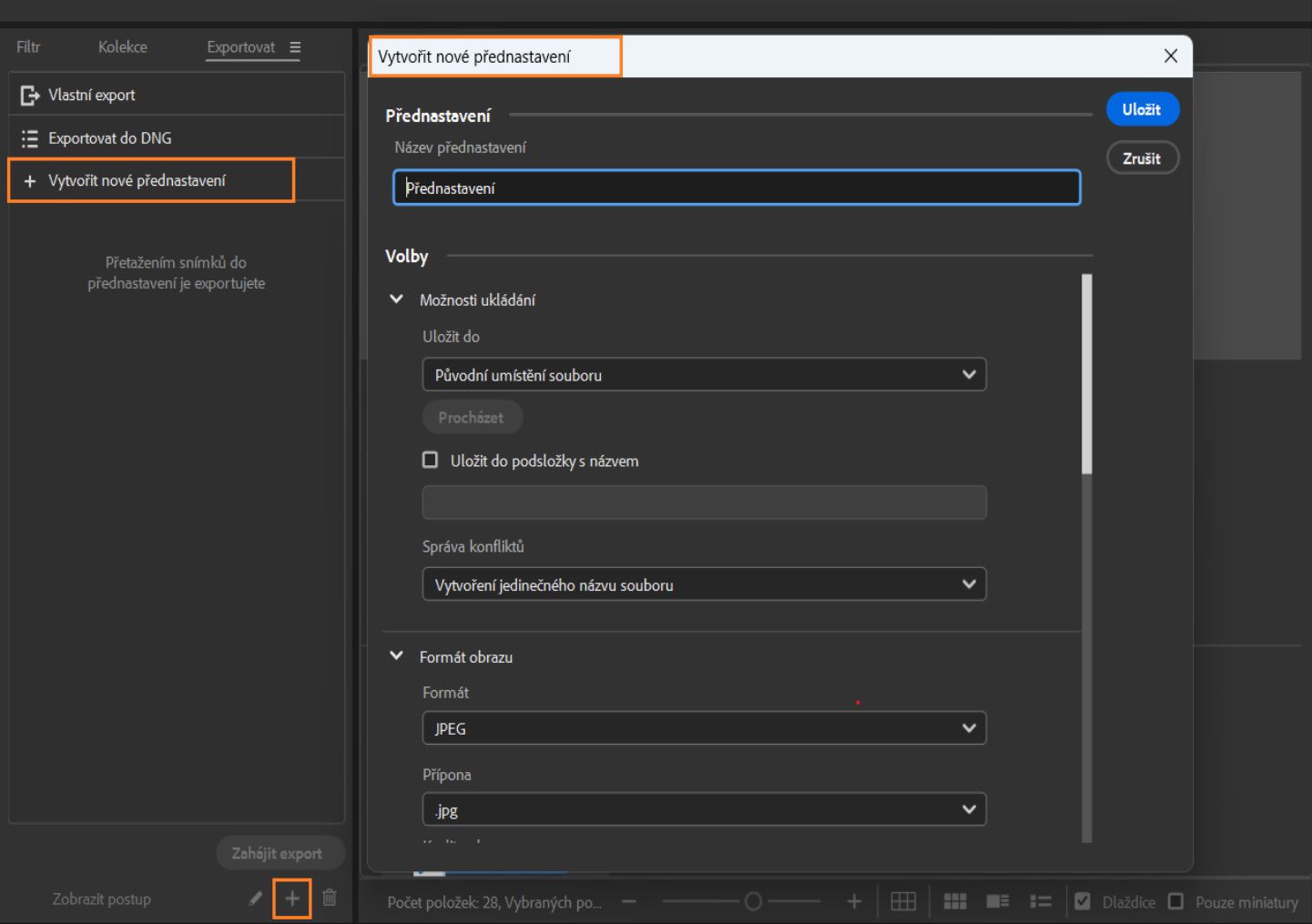Click the subfolder name input field
Screen dimensions: 1312x924
click(704, 503)
